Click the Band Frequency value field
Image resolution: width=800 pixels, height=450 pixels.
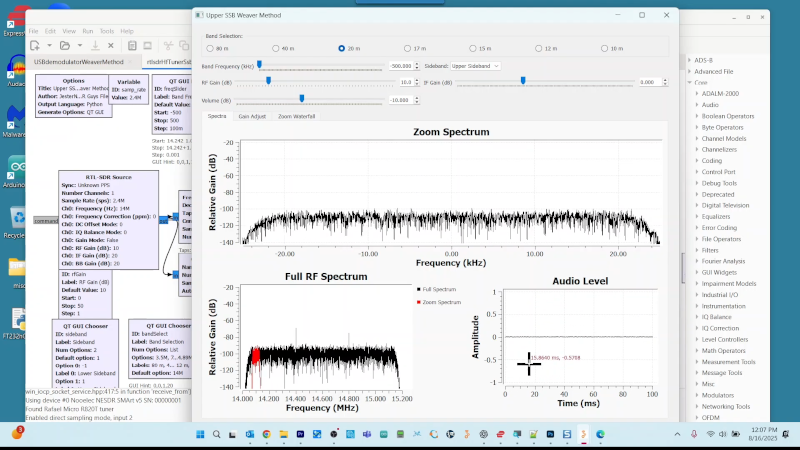click(x=400, y=66)
